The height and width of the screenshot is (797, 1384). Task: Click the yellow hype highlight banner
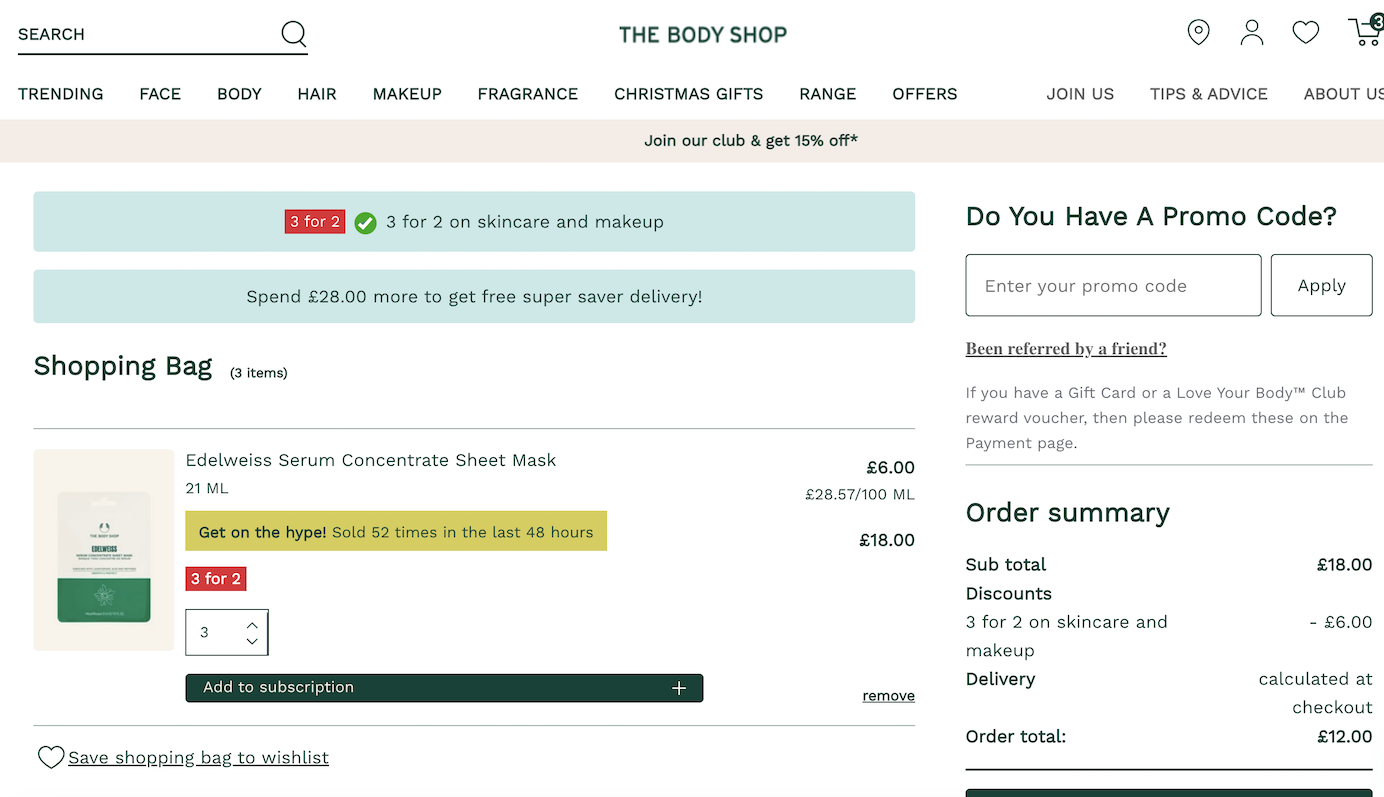pyautogui.click(x=396, y=531)
